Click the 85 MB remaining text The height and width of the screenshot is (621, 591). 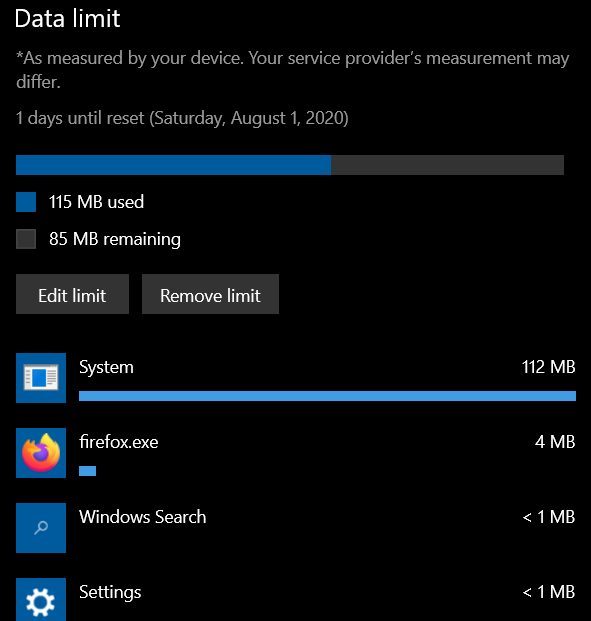(115, 239)
